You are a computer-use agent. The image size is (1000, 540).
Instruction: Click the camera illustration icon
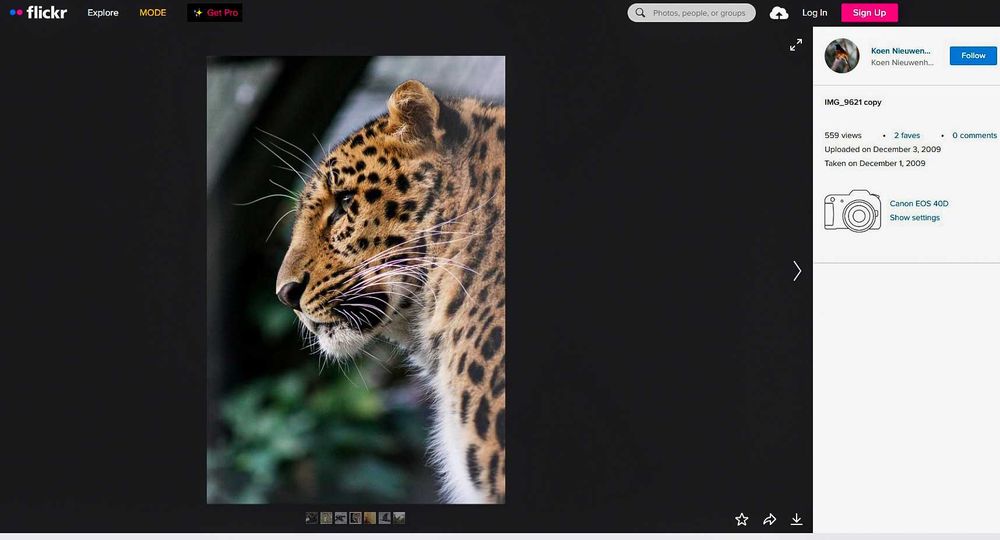tap(853, 211)
